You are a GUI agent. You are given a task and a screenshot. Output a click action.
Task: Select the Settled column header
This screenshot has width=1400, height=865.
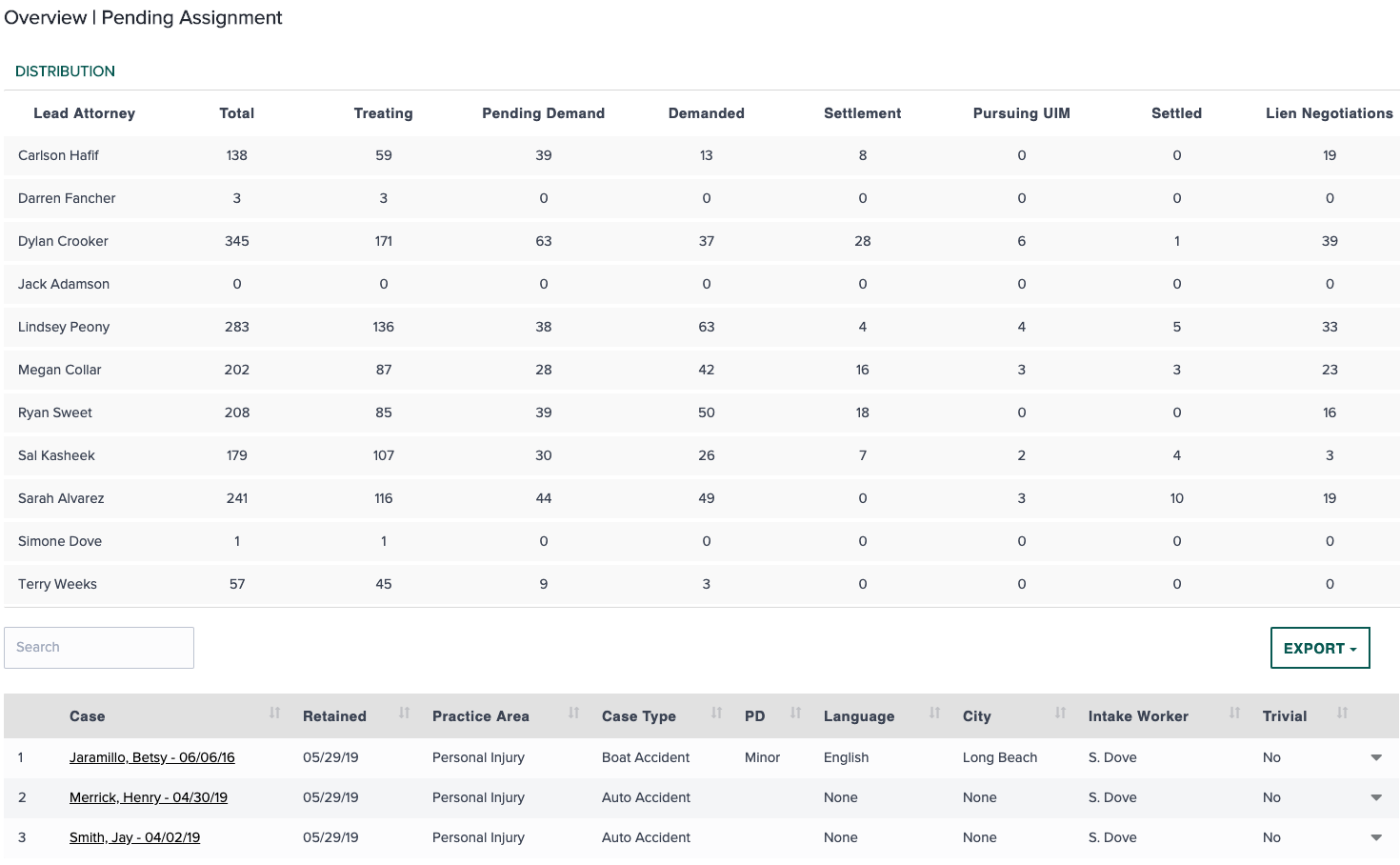click(1177, 113)
